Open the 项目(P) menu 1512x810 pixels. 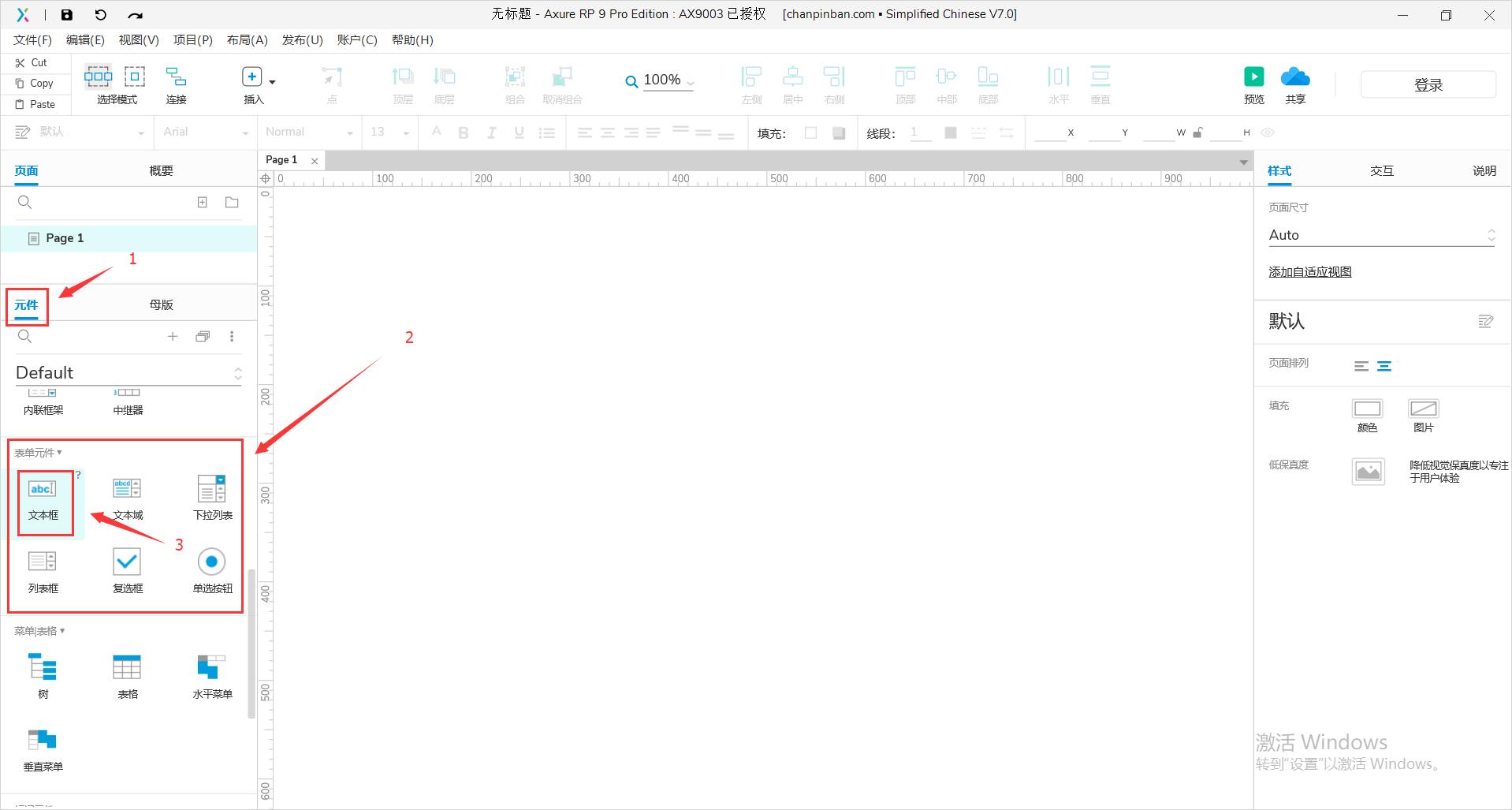tap(193, 40)
